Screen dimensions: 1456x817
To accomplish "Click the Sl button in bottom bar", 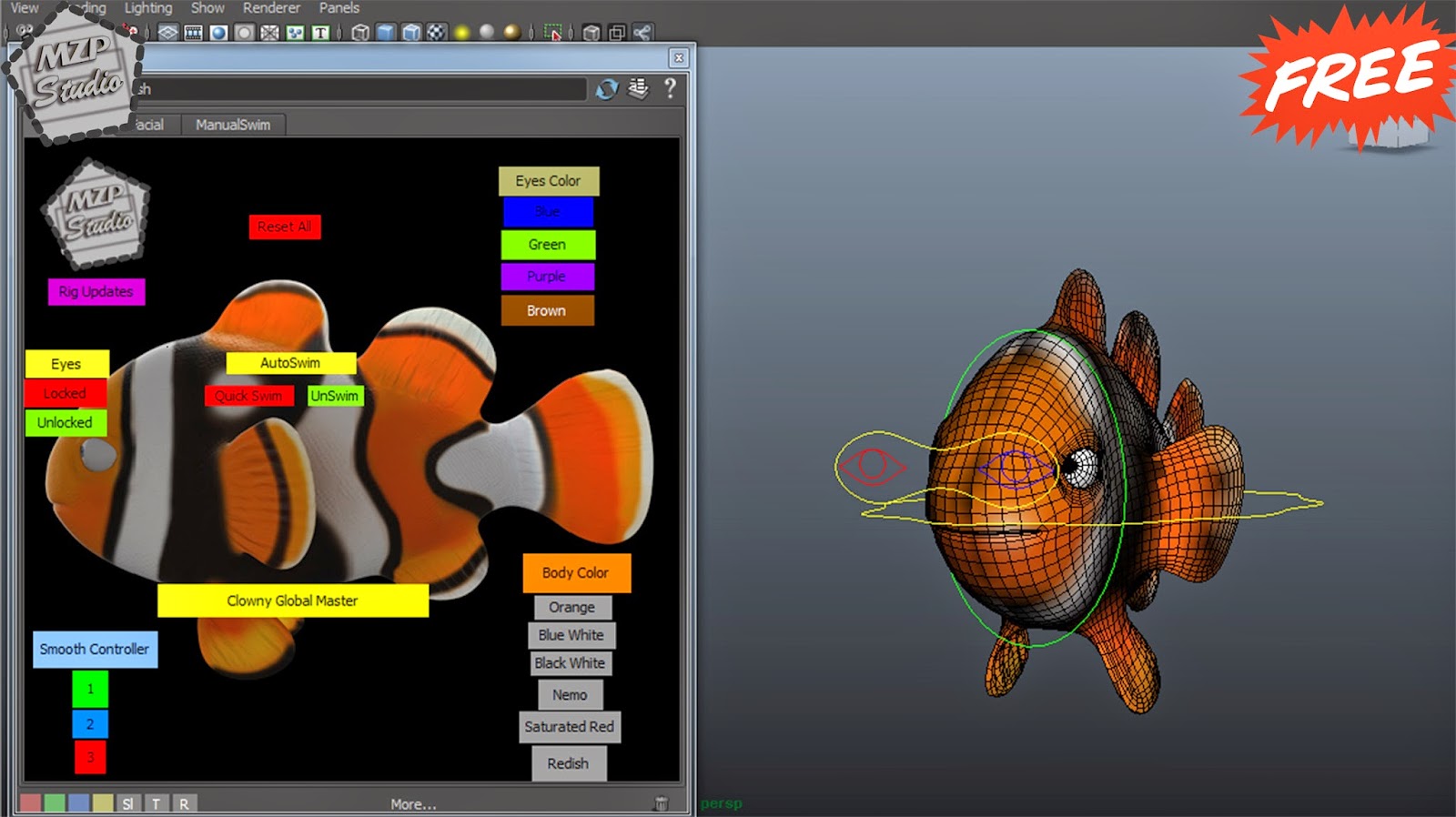I will tap(127, 803).
